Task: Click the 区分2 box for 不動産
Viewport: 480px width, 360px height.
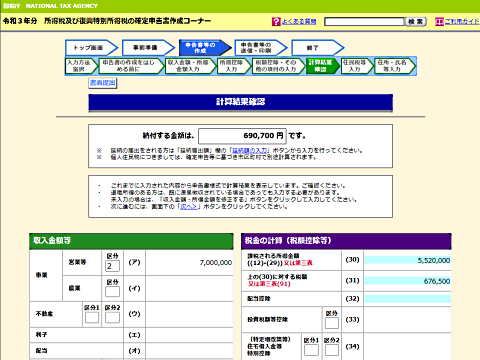Action: tap(112, 318)
